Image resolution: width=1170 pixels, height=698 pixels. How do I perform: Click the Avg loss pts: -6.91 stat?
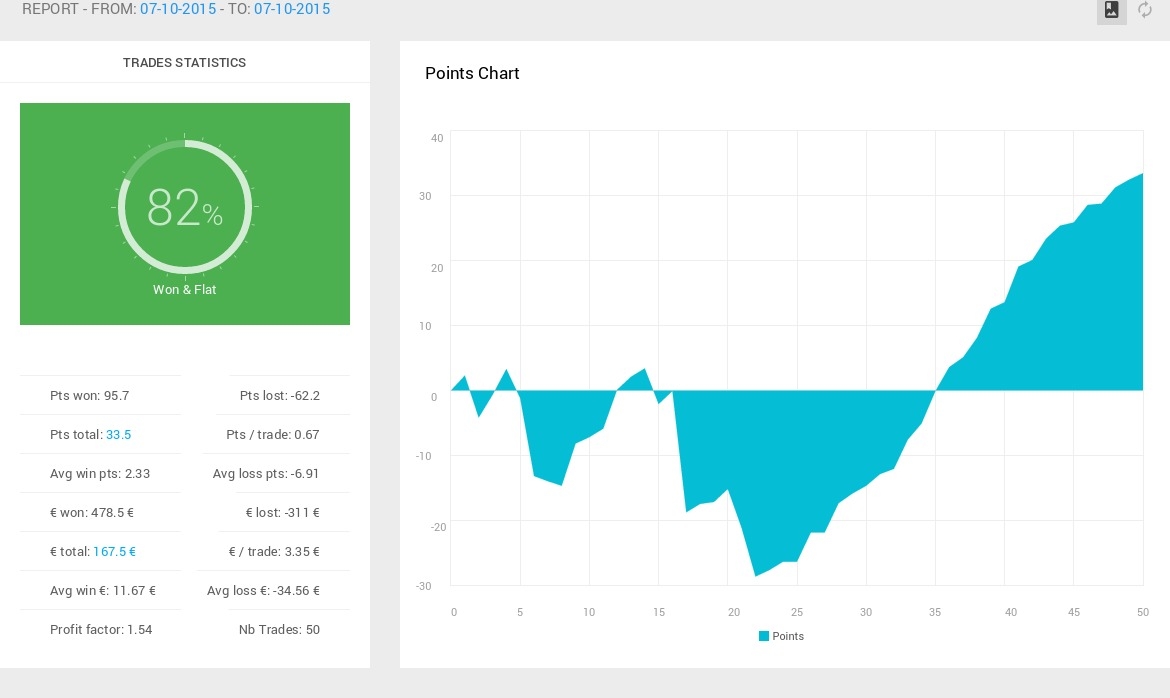pos(266,473)
